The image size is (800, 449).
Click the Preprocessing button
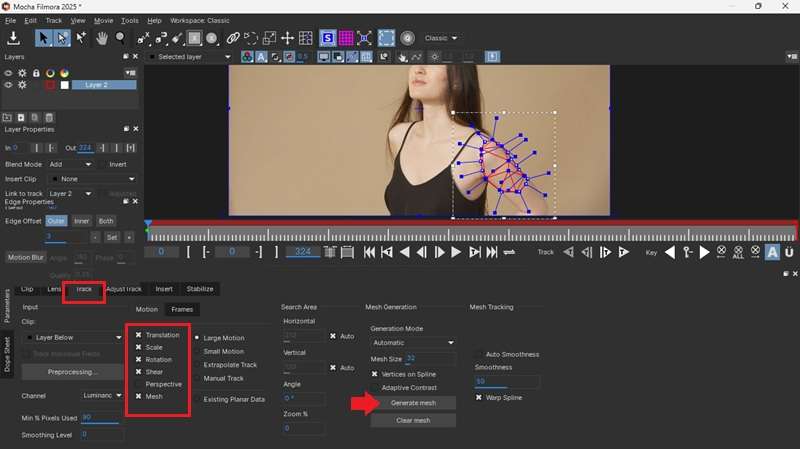coord(70,372)
